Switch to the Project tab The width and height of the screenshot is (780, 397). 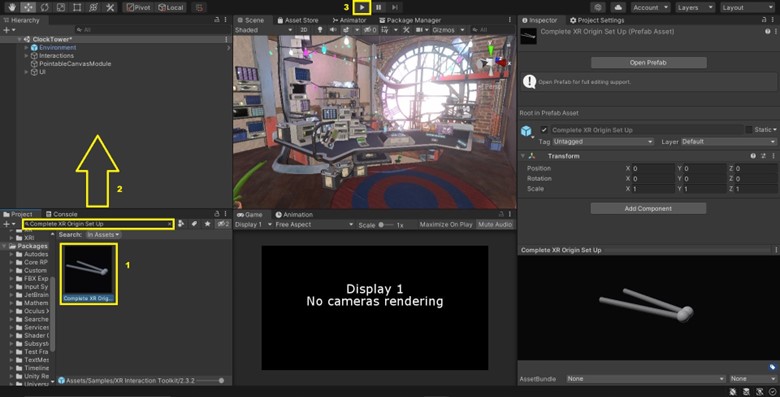coord(18,214)
